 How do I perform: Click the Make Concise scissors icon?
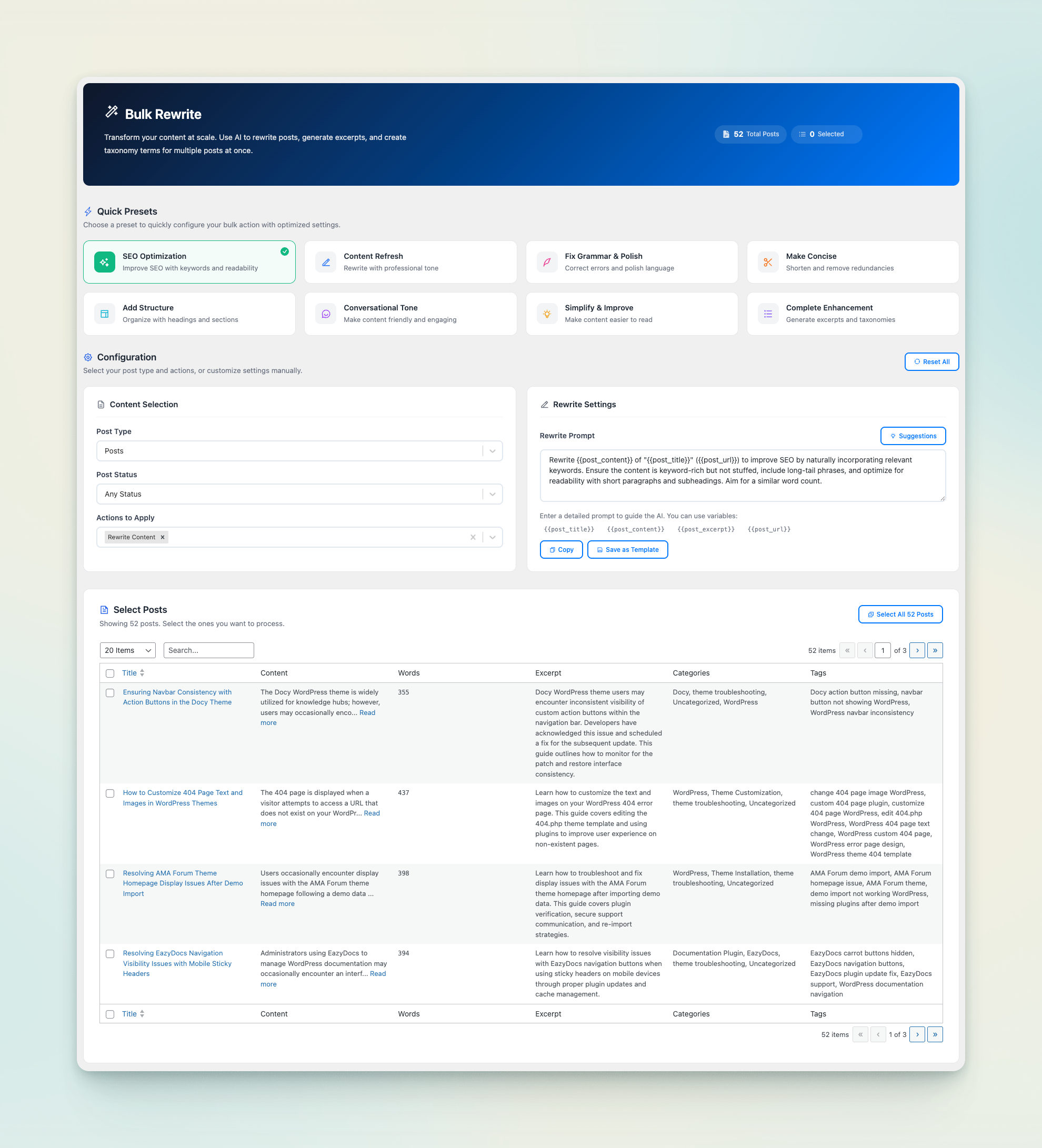[x=768, y=262]
